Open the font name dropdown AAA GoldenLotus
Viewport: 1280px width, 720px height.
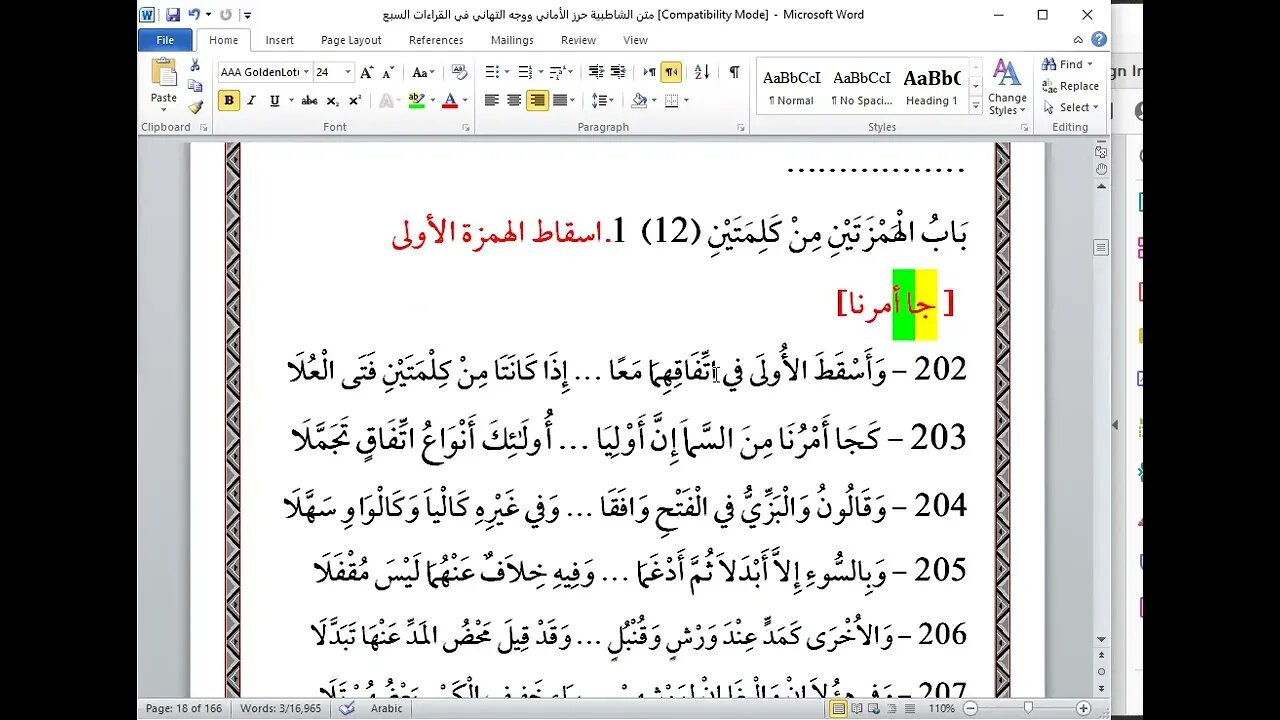305,72
